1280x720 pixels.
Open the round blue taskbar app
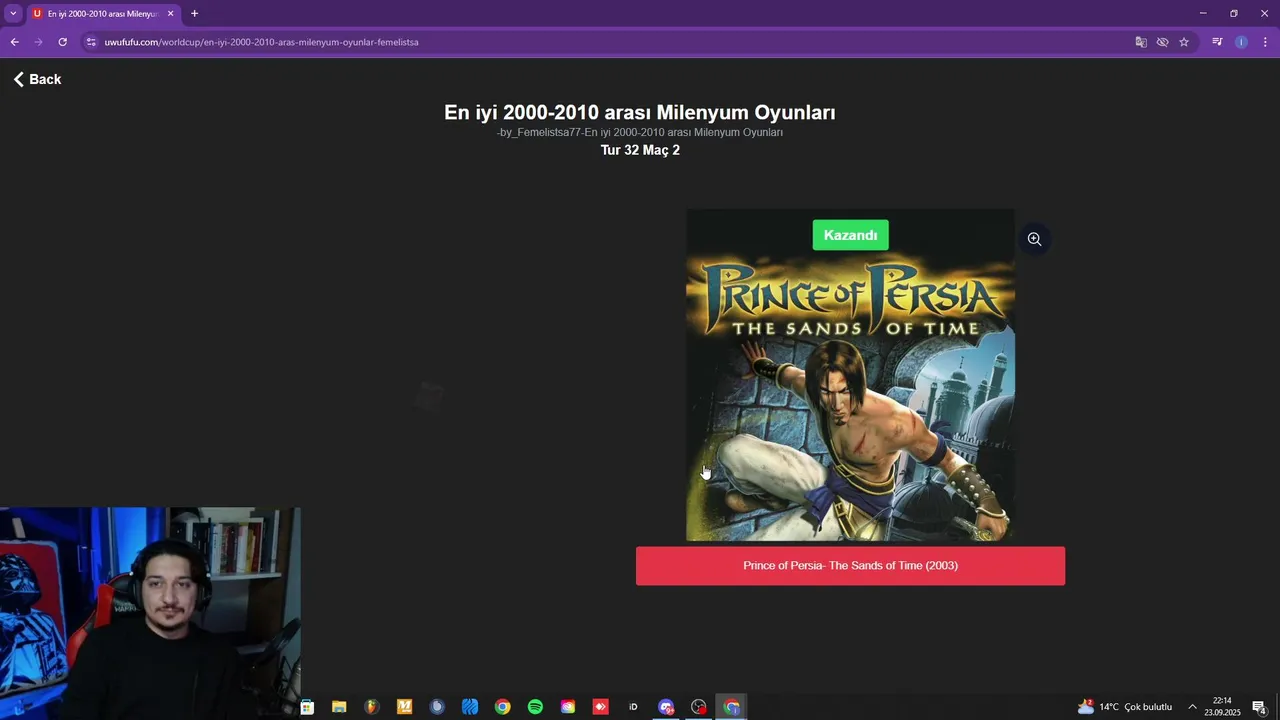(437, 707)
